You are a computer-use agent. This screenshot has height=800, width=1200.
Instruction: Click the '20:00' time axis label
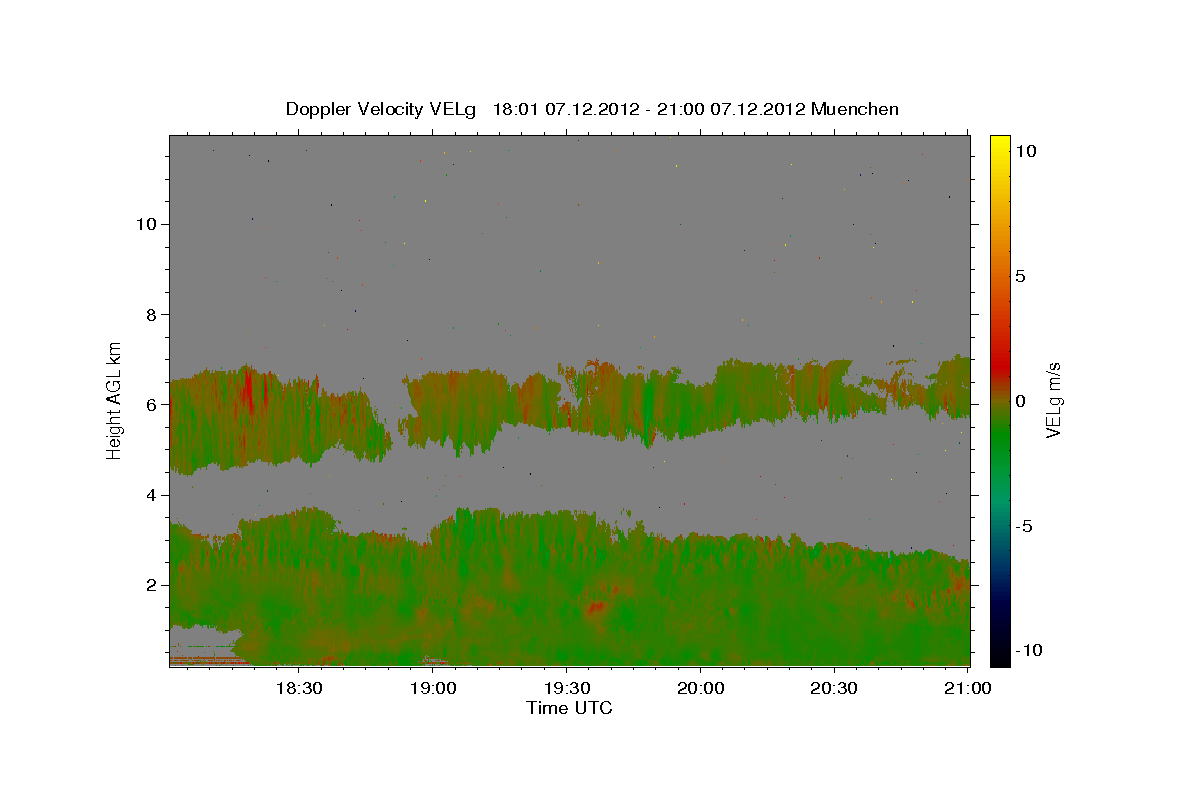coord(700,688)
